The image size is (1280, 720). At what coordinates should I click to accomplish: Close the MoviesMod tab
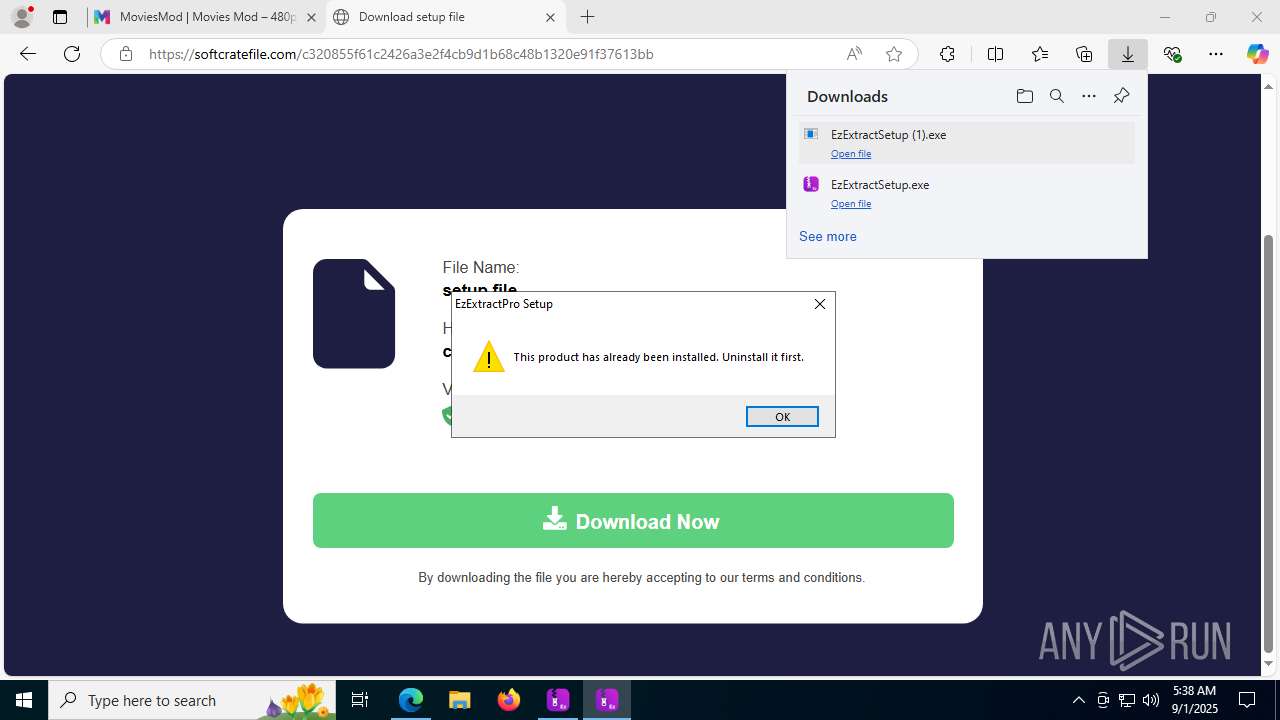pyautogui.click(x=311, y=17)
